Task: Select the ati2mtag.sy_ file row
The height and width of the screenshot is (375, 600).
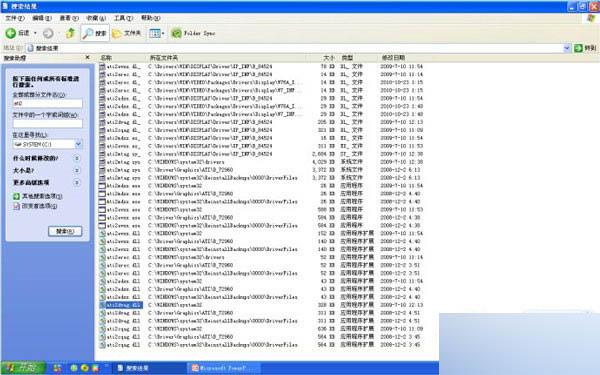Action: pos(124,154)
